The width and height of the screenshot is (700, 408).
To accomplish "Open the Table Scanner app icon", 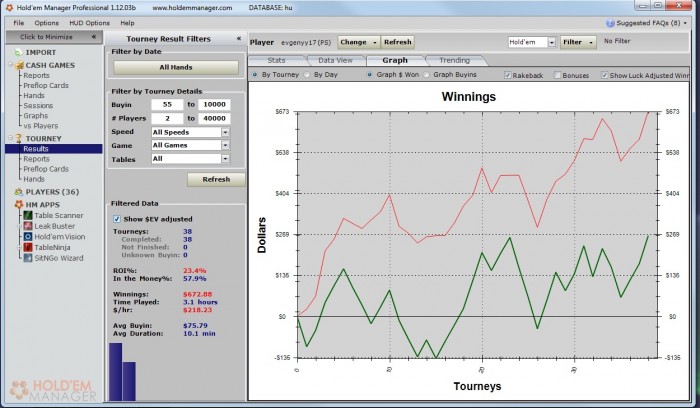I will click(28, 215).
